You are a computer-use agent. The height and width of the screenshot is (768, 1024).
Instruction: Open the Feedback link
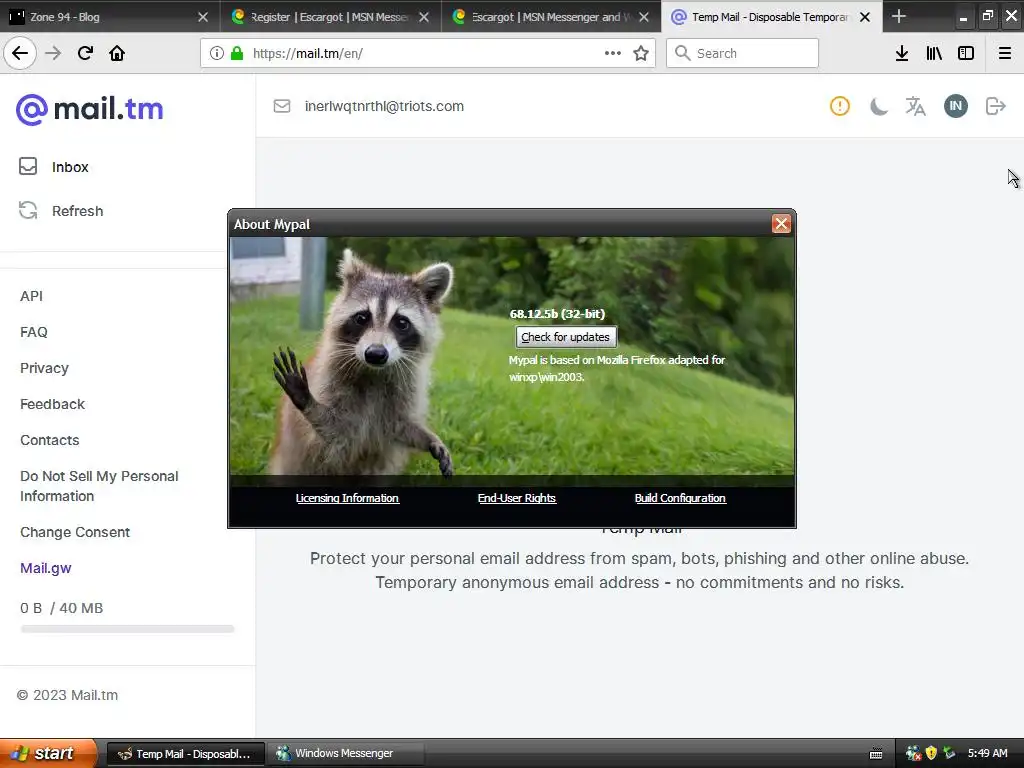click(52, 404)
